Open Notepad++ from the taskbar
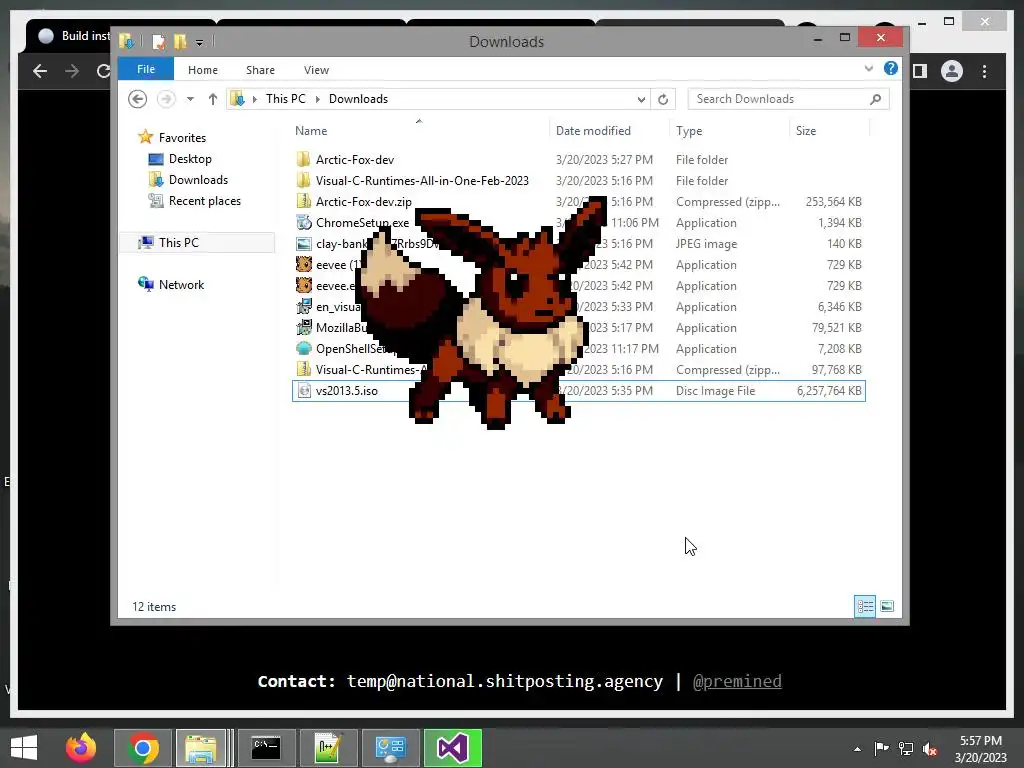Viewport: 1024px width, 768px height. click(x=327, y=748)
